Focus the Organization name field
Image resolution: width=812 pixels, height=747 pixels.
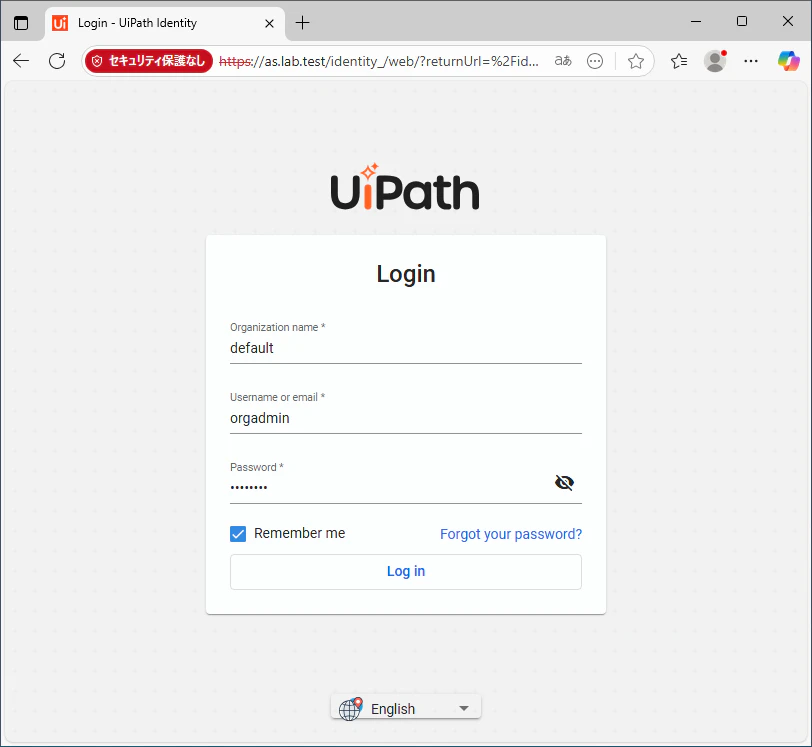pos(406,348)
